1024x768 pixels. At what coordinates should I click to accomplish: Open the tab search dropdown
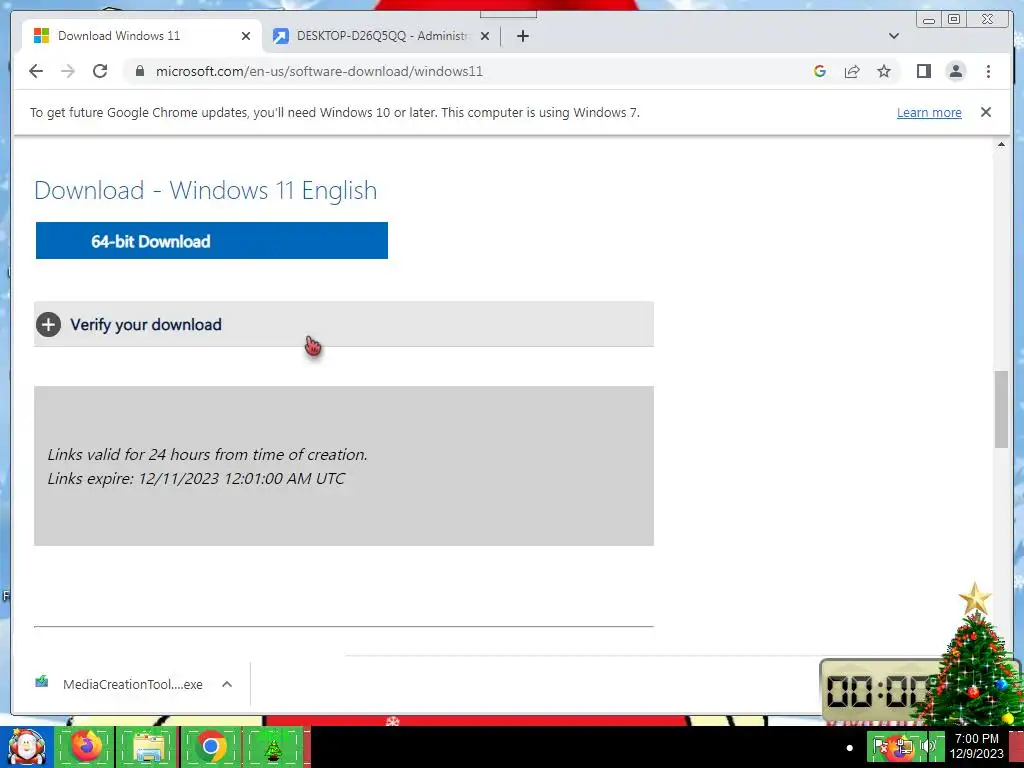(x=894, y=36)
